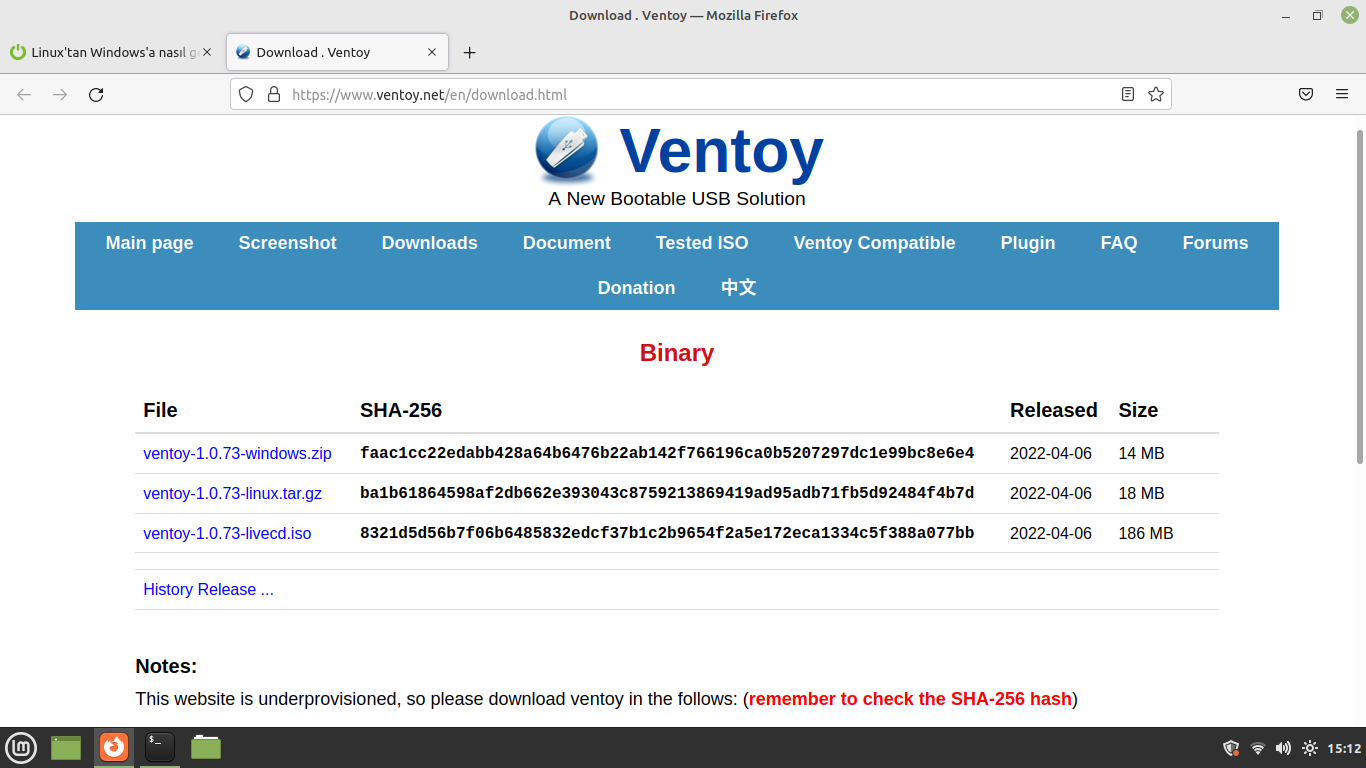Open the Donation navigation item

tap(636, 288)
